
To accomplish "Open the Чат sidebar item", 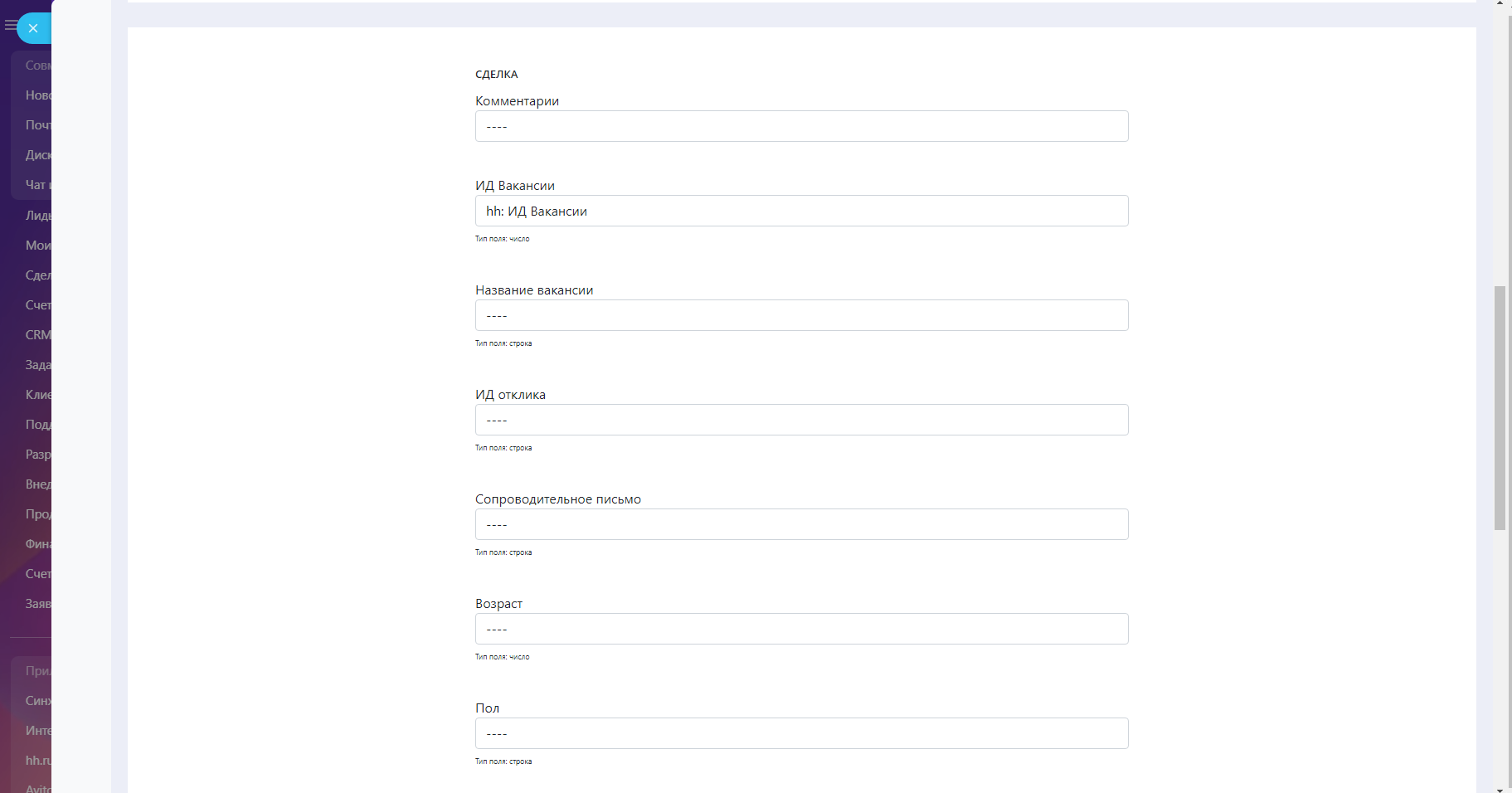I will click(37, 185).
